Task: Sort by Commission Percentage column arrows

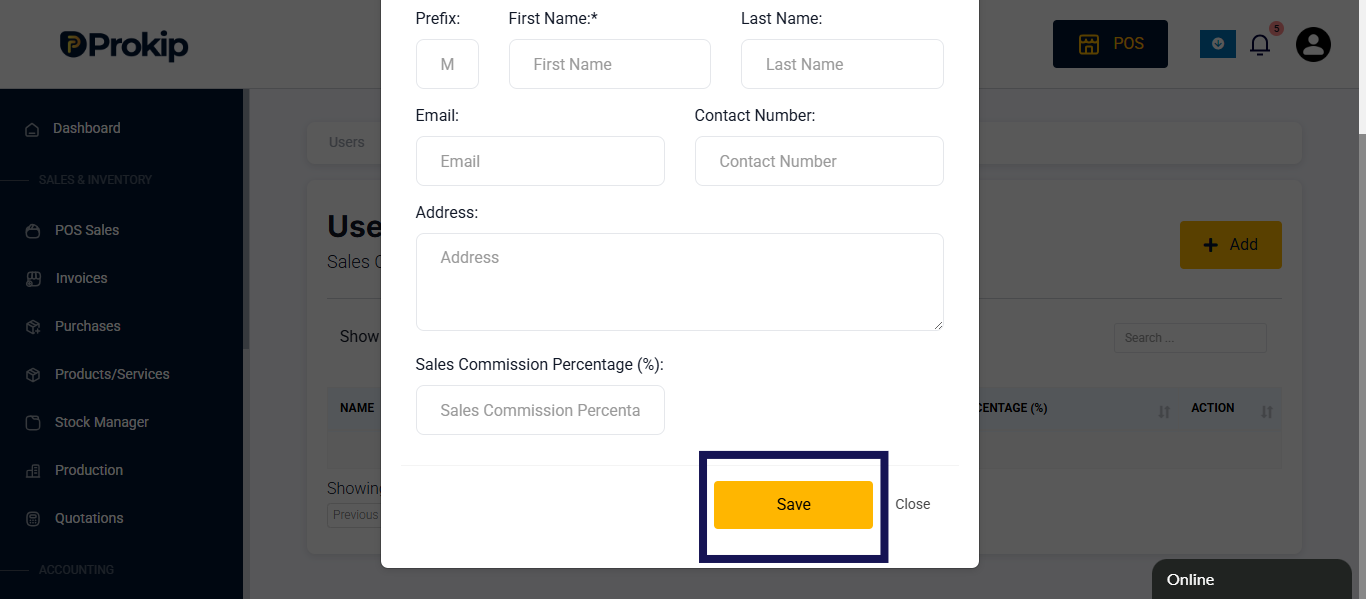Action: tap(1164, 411)
